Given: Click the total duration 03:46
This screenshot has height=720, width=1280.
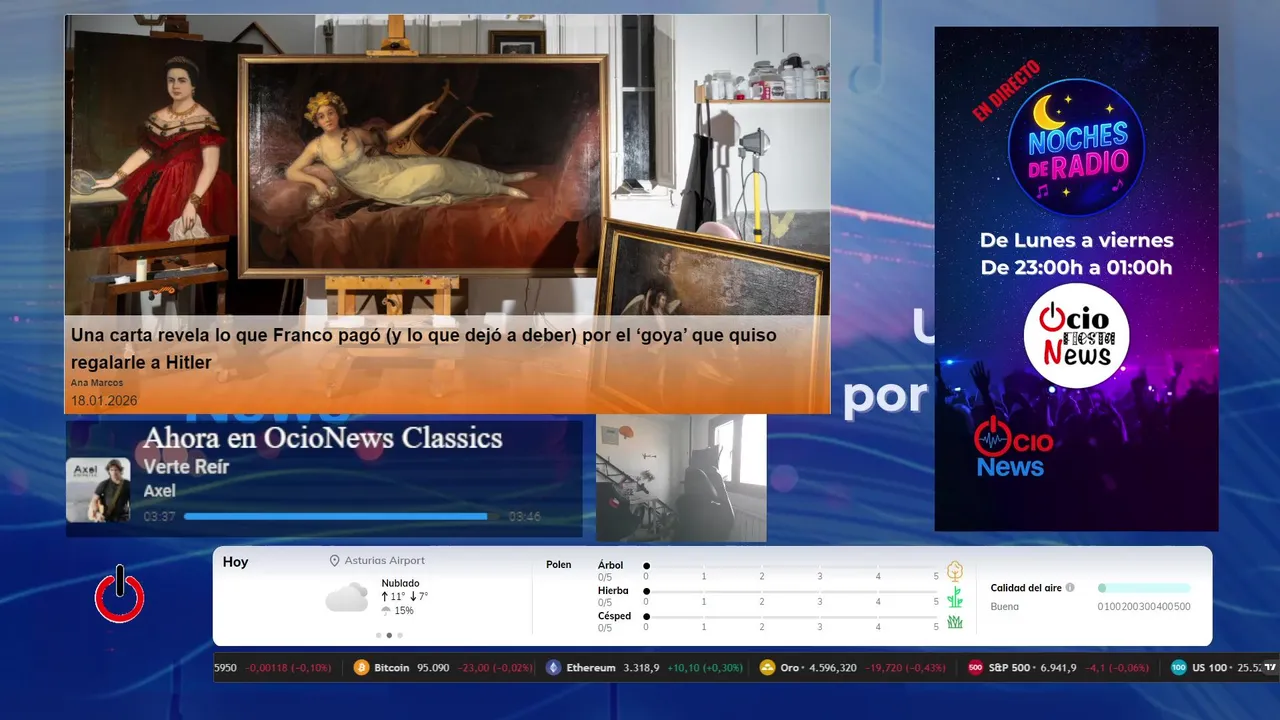Looking at the screenshot, I should point(525,517).
